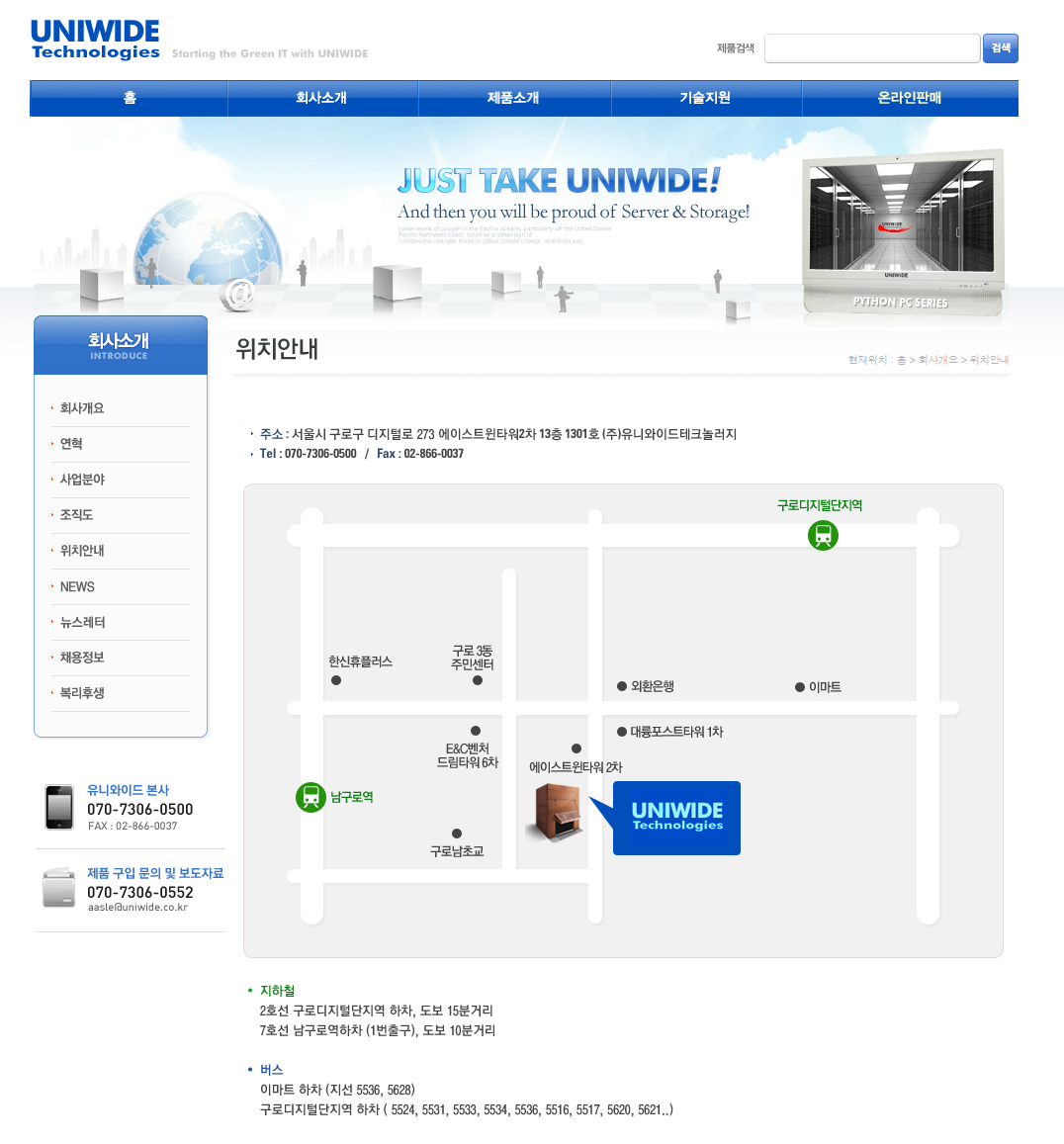Click 회사개요 in the breadcrumb trail
The height and width of the screenshot is (1144, 1064).
[937, 361]
